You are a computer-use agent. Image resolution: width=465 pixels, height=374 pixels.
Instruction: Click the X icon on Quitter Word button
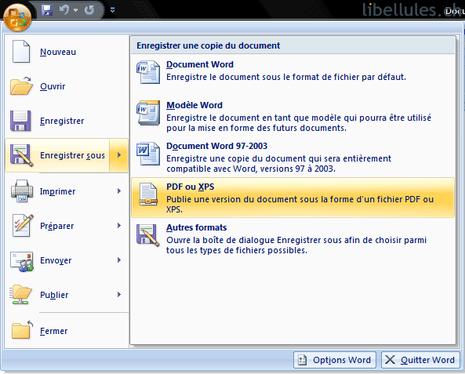coord(390,360)
